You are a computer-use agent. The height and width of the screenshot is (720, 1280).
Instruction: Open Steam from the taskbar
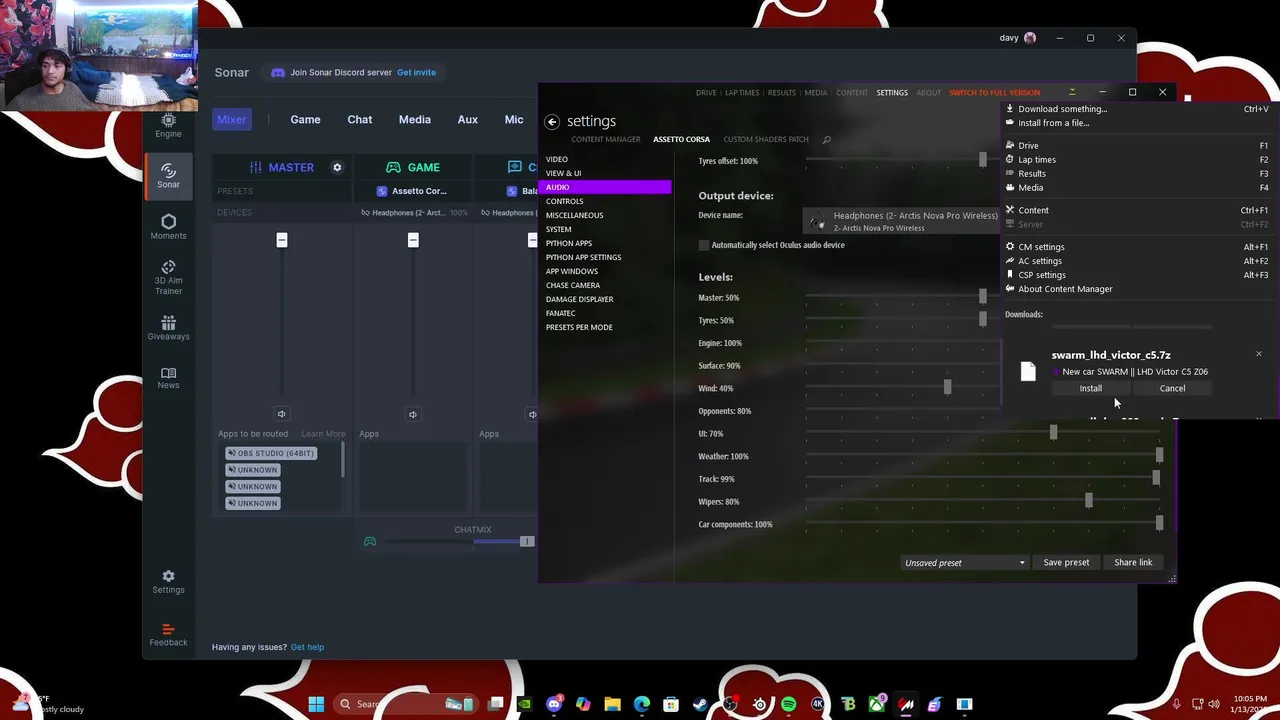point(700,704)
